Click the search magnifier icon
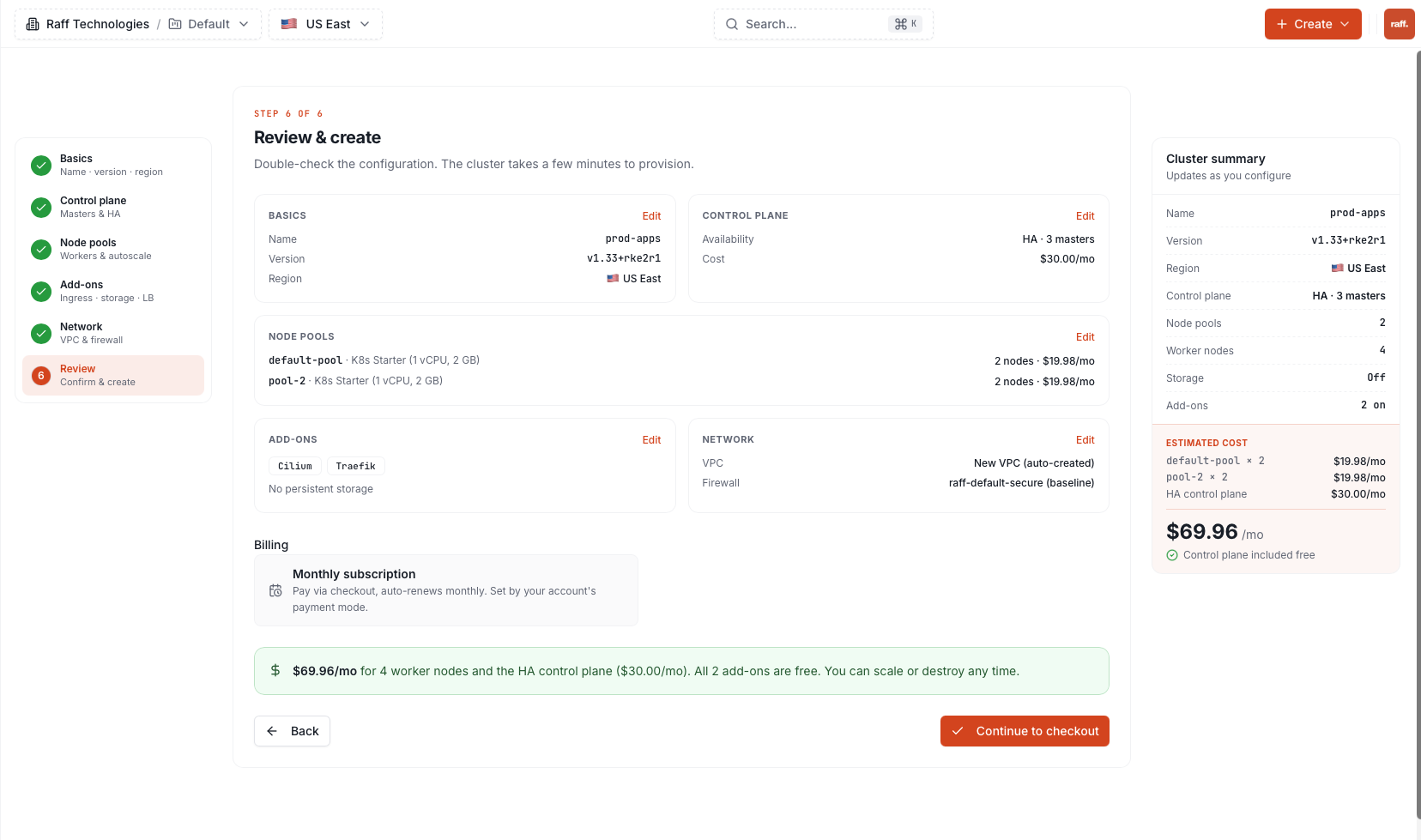1421x840 pixels. click(732, 24)
